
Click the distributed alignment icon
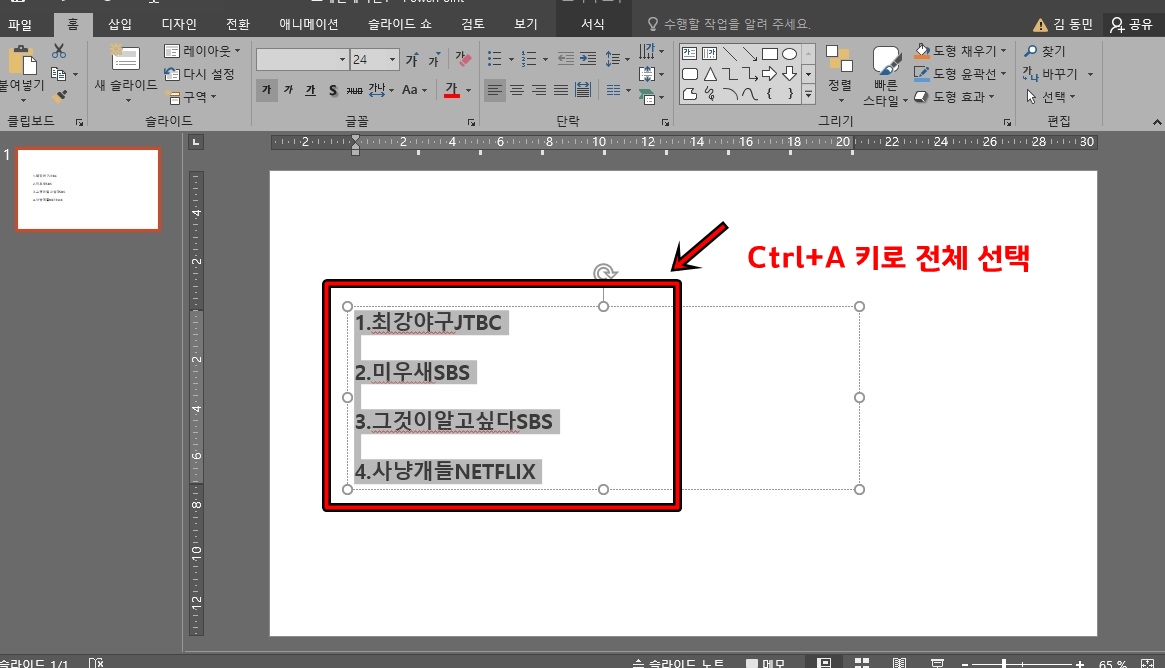point(583,90)
